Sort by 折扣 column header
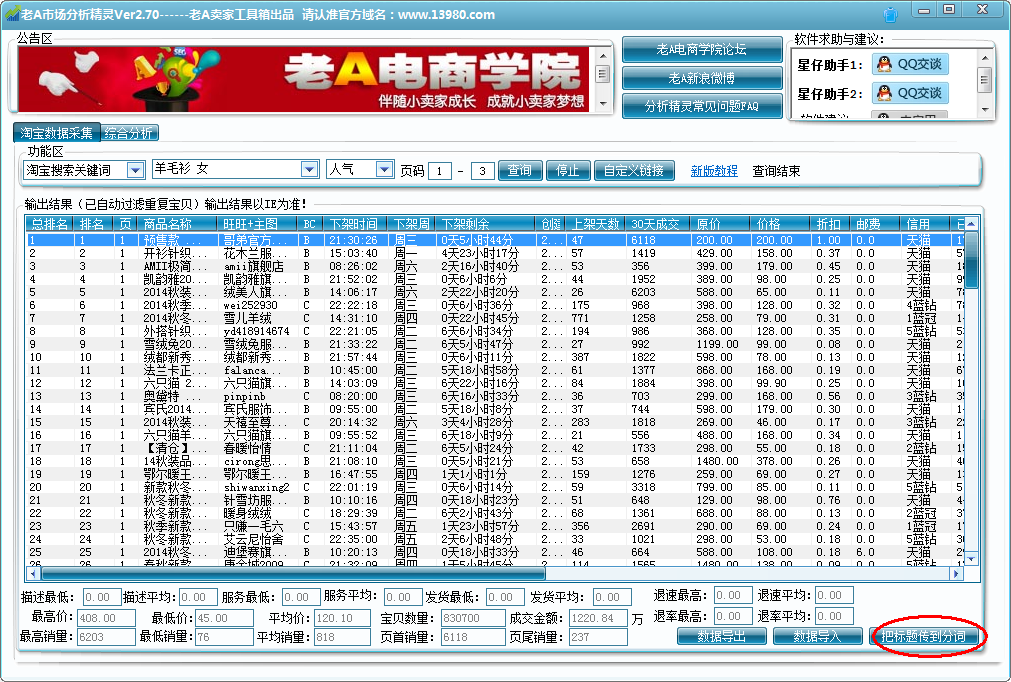Image resolution: width=1011 pixels, height=682 pixels. click(829, 224)
